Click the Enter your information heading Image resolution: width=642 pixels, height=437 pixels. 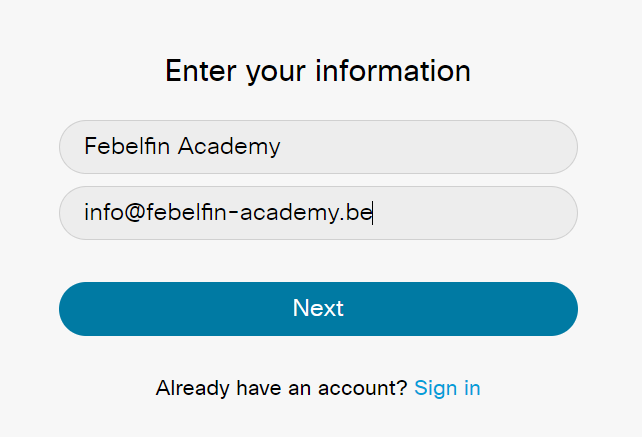[x=318, y=71]
